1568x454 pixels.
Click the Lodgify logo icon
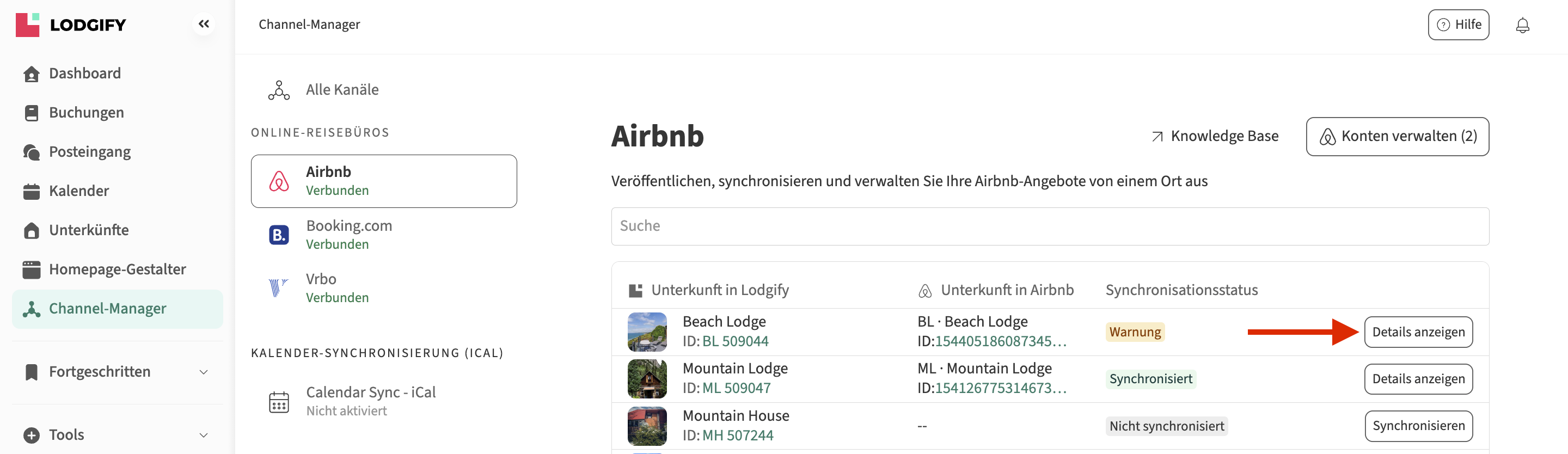pyautogui.click(x=27, y=25)
